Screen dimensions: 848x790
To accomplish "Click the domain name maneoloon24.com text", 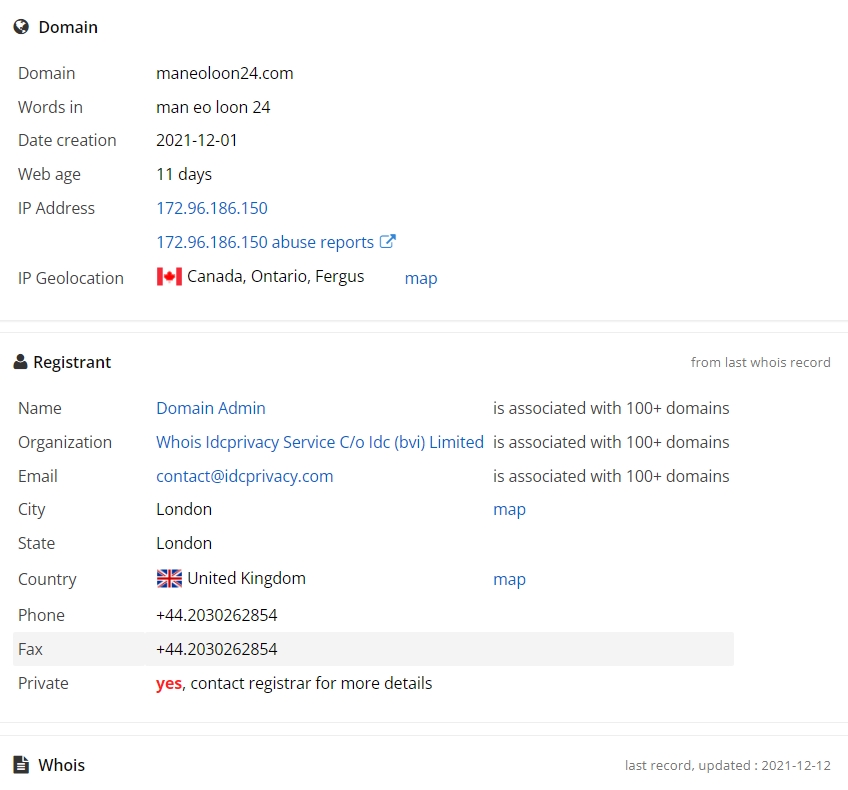I will [x=225, y=74].
